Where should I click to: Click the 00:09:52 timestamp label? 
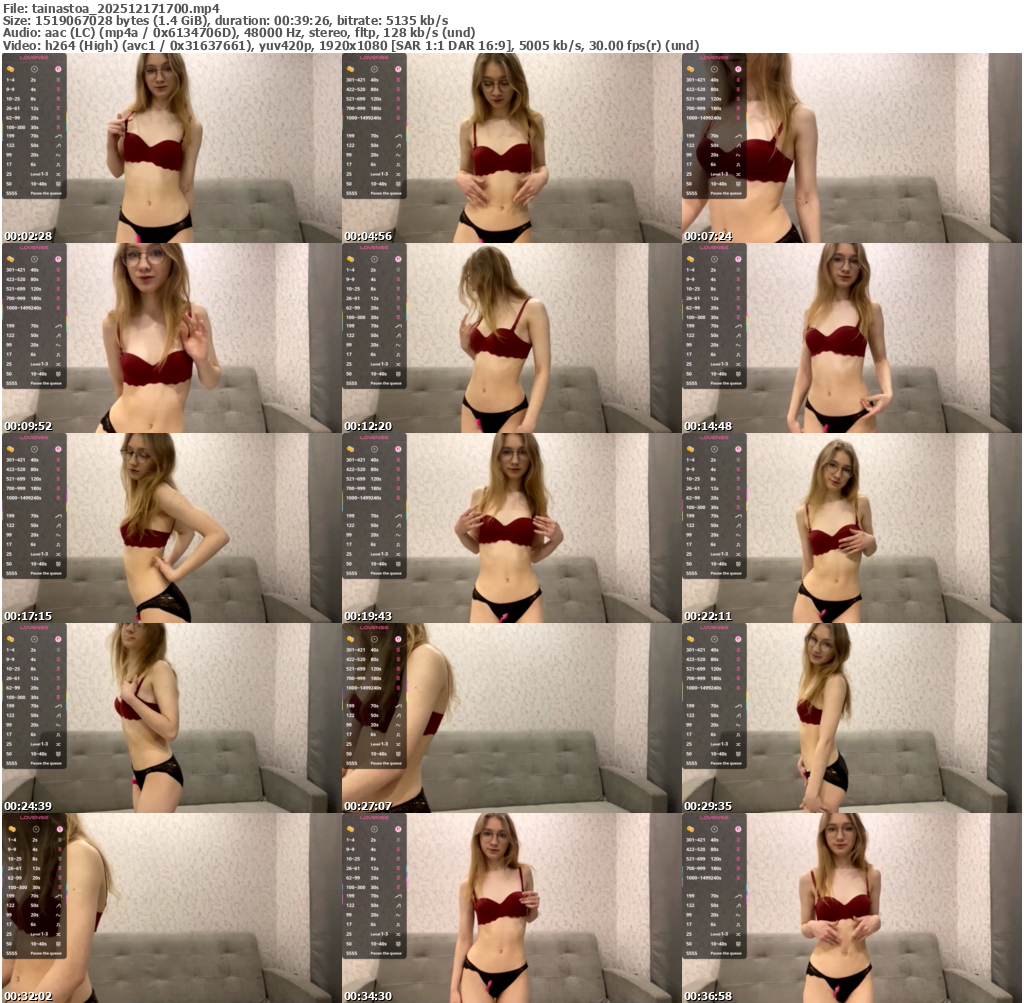(x=27, y=426)
